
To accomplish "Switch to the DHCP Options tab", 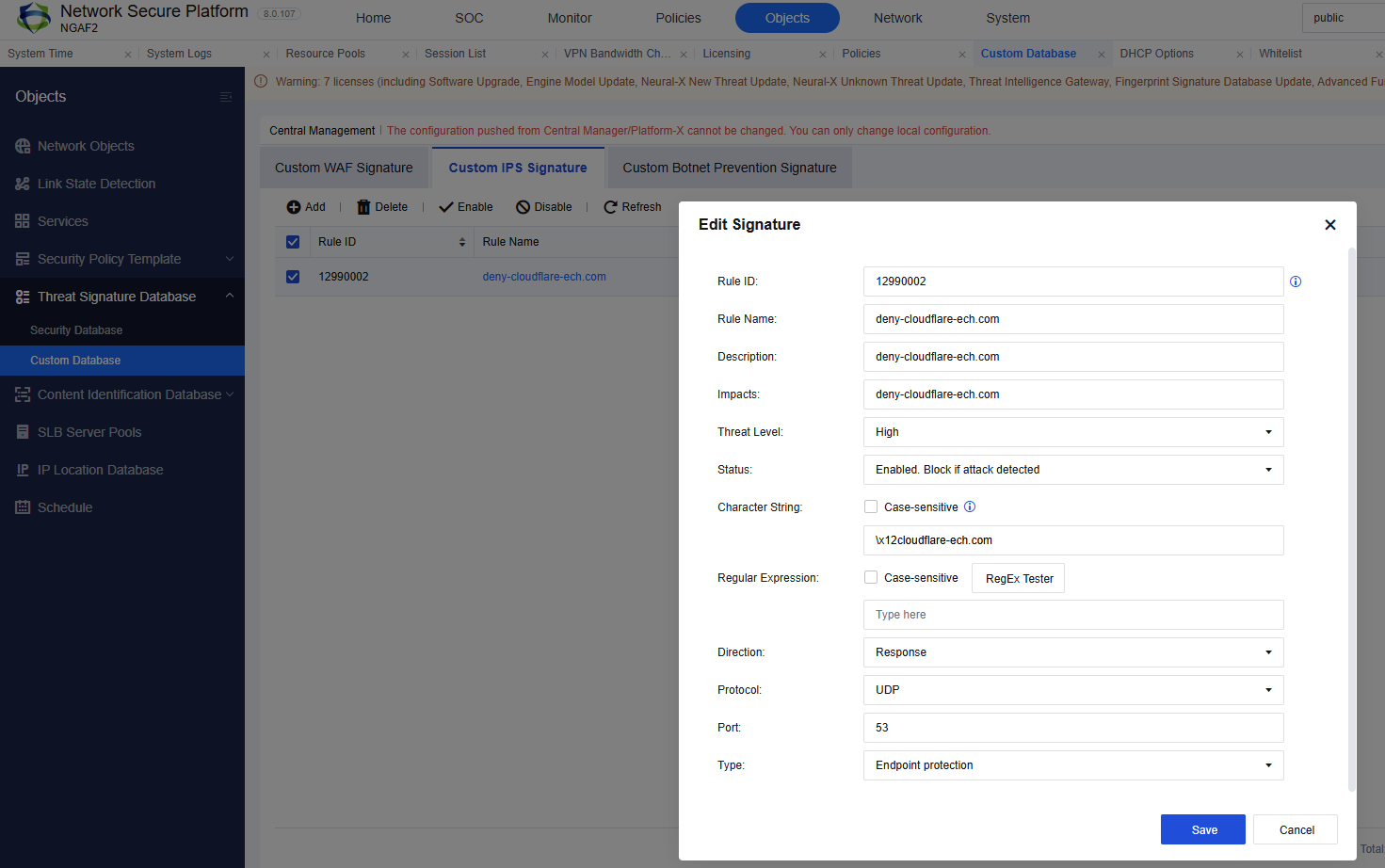I will coord(1156,54).
